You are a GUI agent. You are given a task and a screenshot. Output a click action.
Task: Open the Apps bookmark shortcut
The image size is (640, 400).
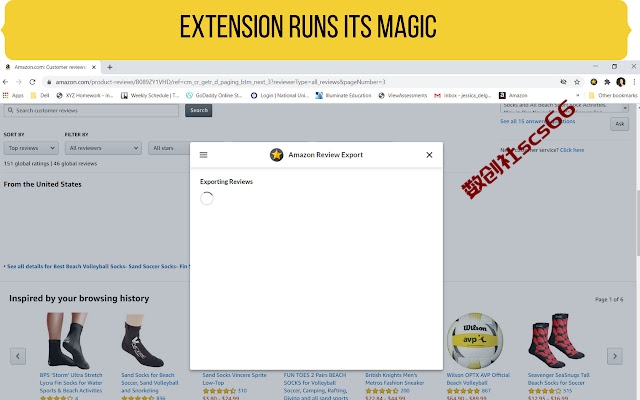pyautogui.click(x=13, y=96)
